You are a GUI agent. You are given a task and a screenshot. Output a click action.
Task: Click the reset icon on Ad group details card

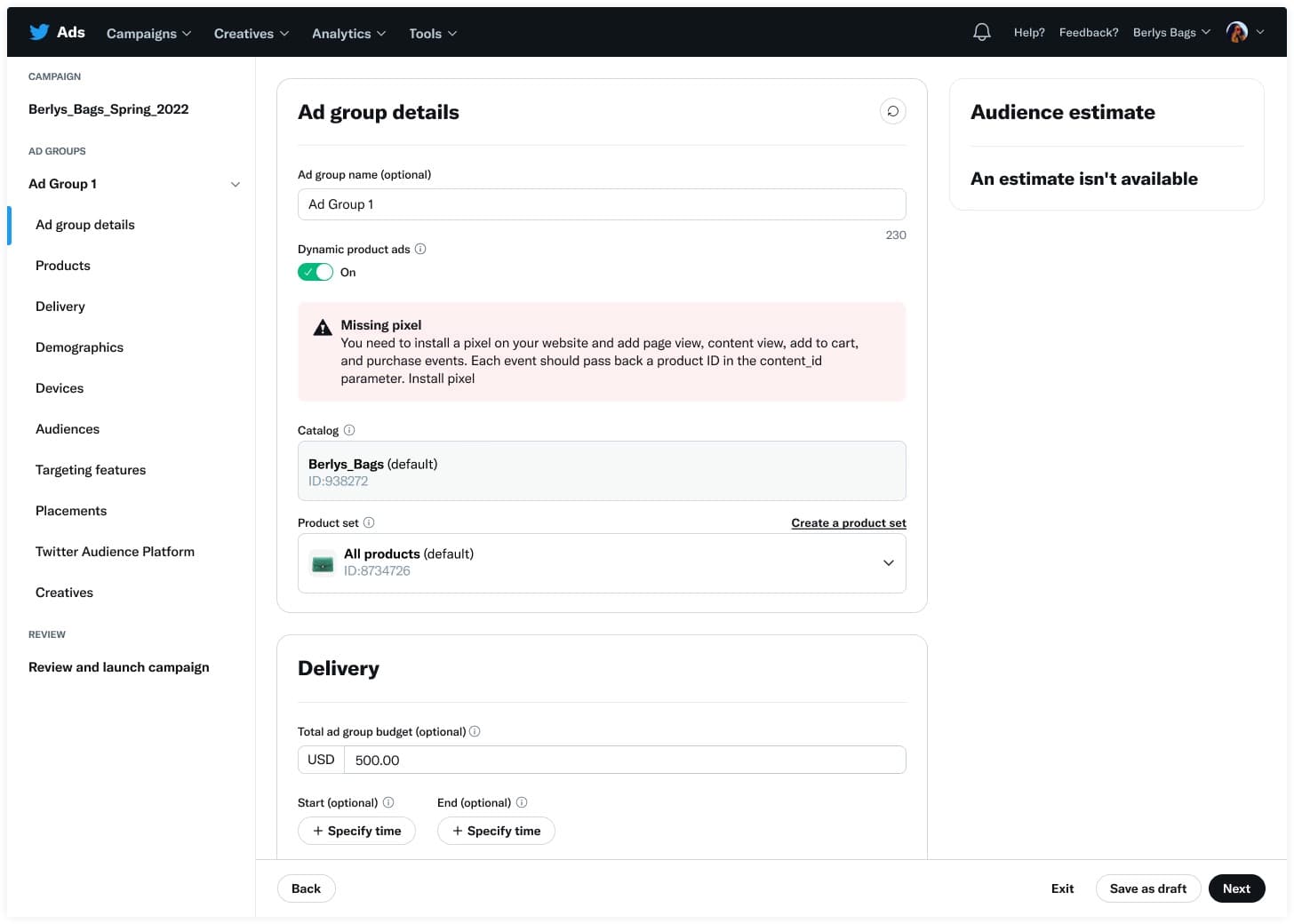(x=892, y=111)
